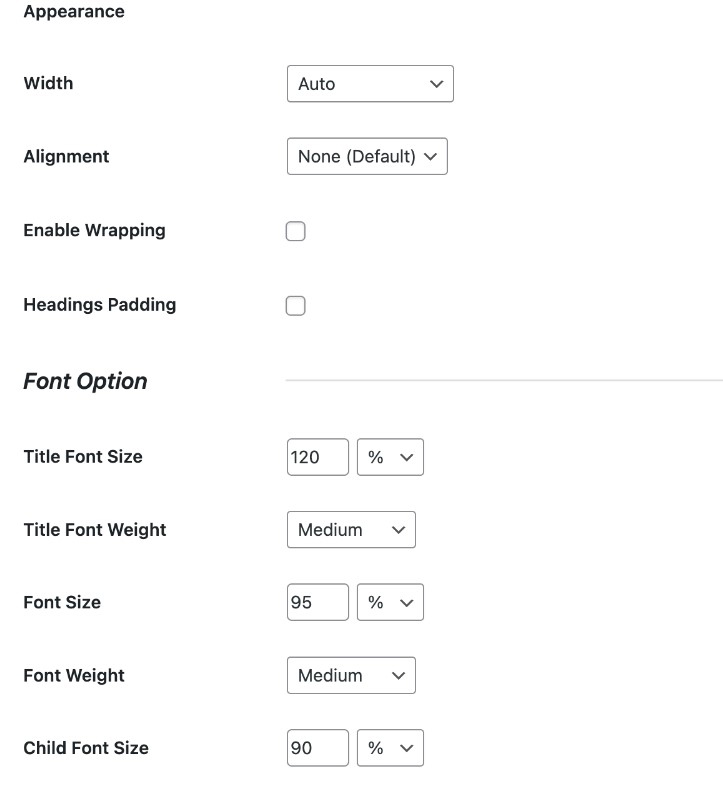Image resolution: width=723 pixels, height=785 pixels.
Task: Expand the Child Font Size unit dropdown
Action: click(x=390, y=748)
